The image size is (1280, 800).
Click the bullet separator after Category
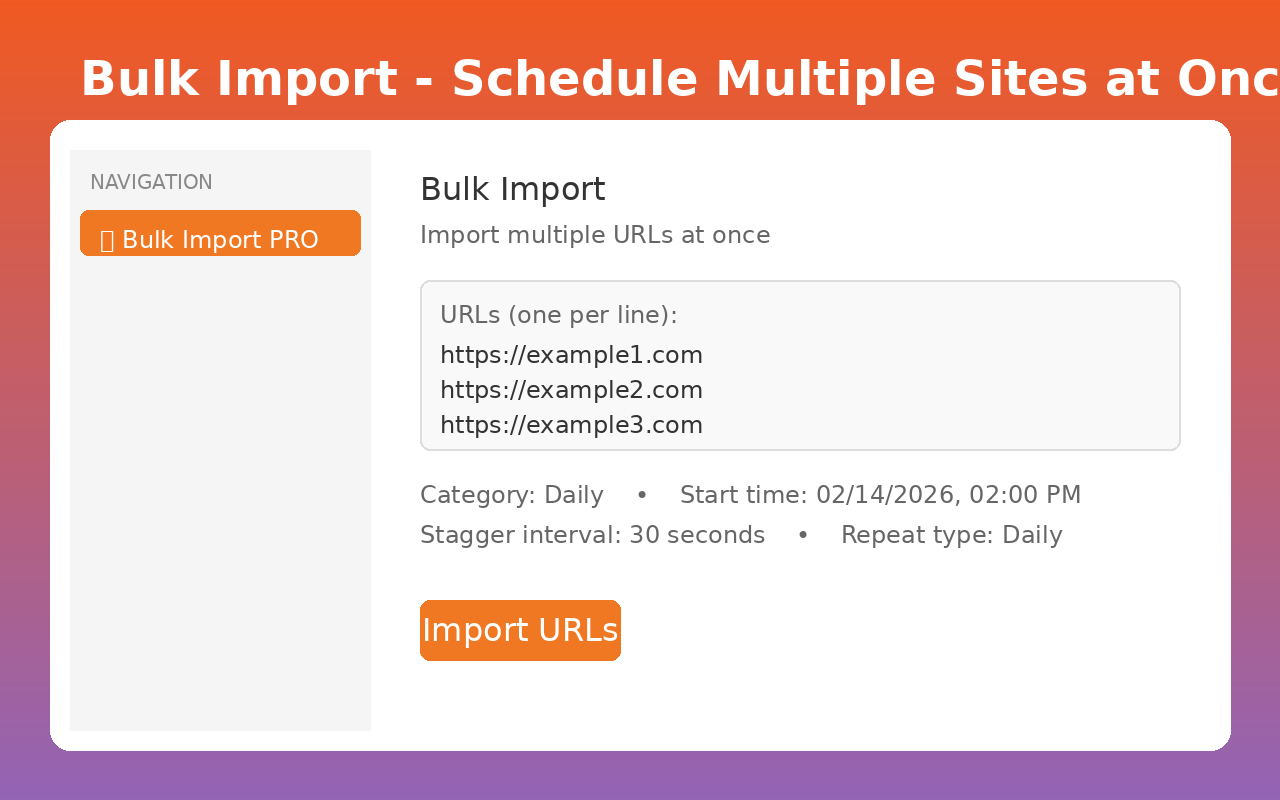tap(642, 495)
